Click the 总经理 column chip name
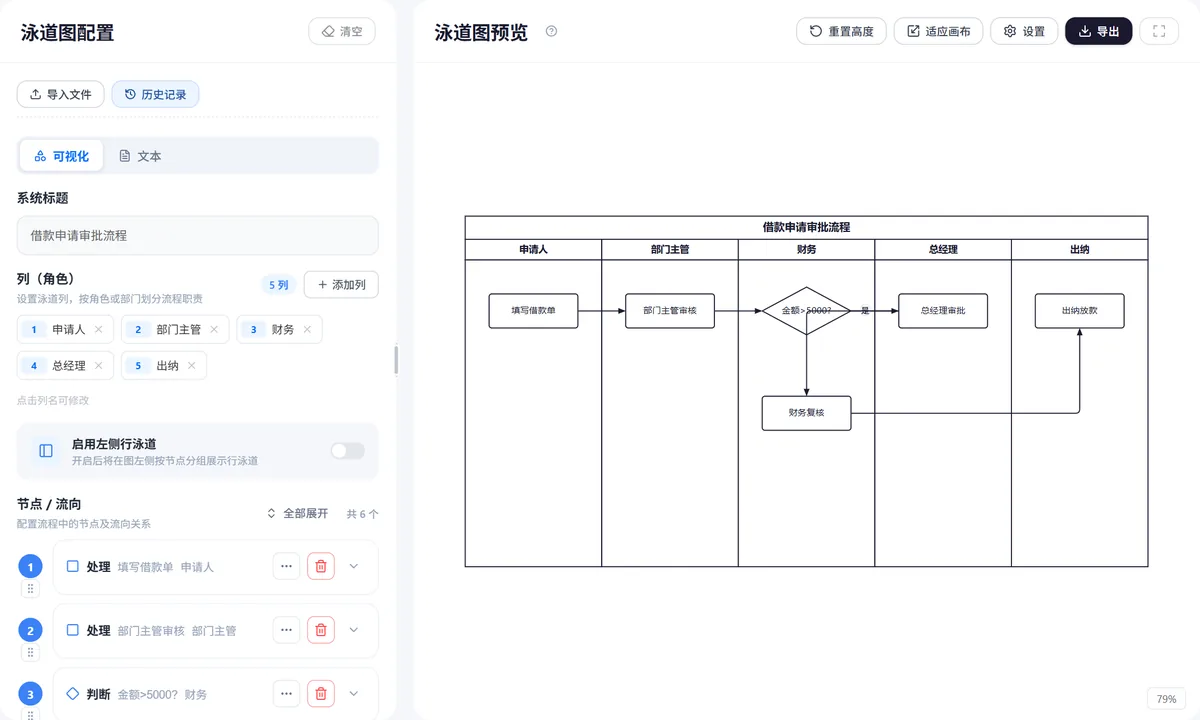This screenshot has height=720, width=1200. click(x=69, y=365)
